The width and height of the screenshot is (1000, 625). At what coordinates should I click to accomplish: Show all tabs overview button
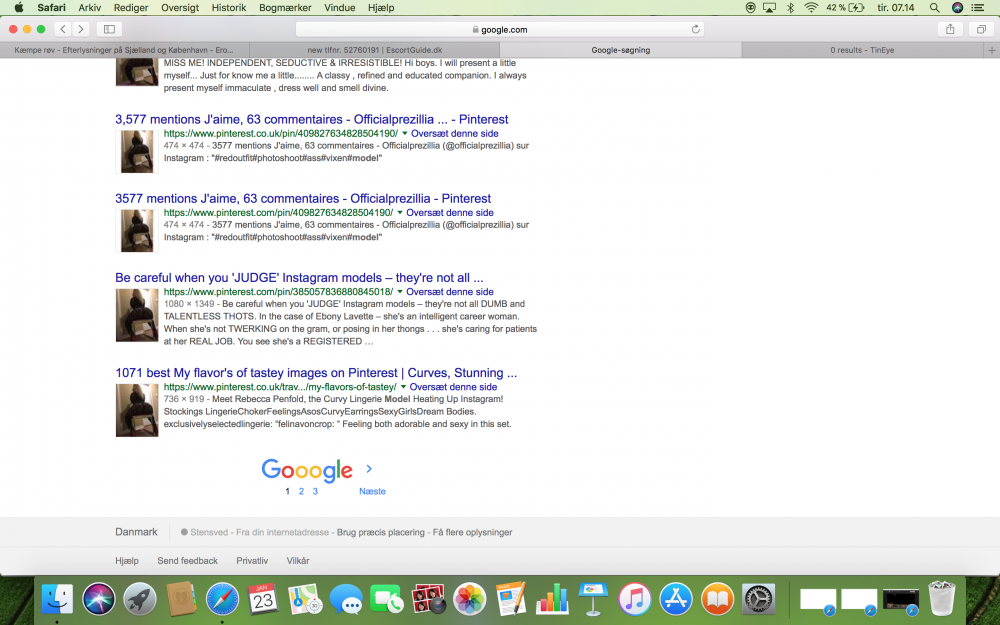coord(982,29)
